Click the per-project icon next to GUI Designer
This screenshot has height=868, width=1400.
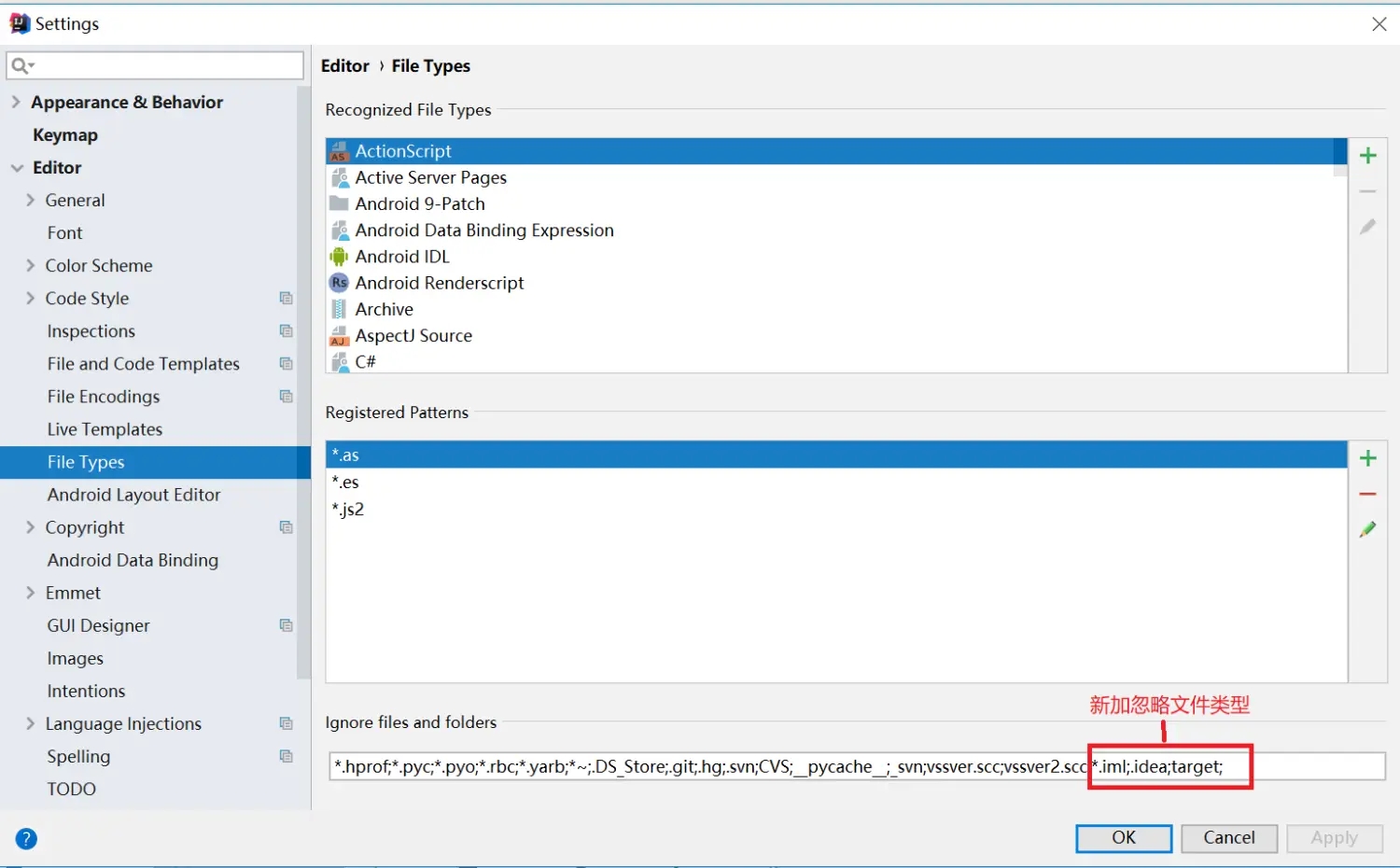pyautogui.click(x=287, y=625)
